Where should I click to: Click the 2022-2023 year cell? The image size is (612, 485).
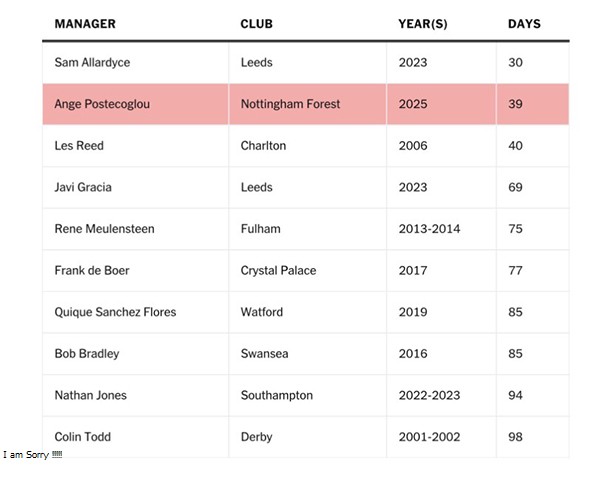[x=429, y=396]
